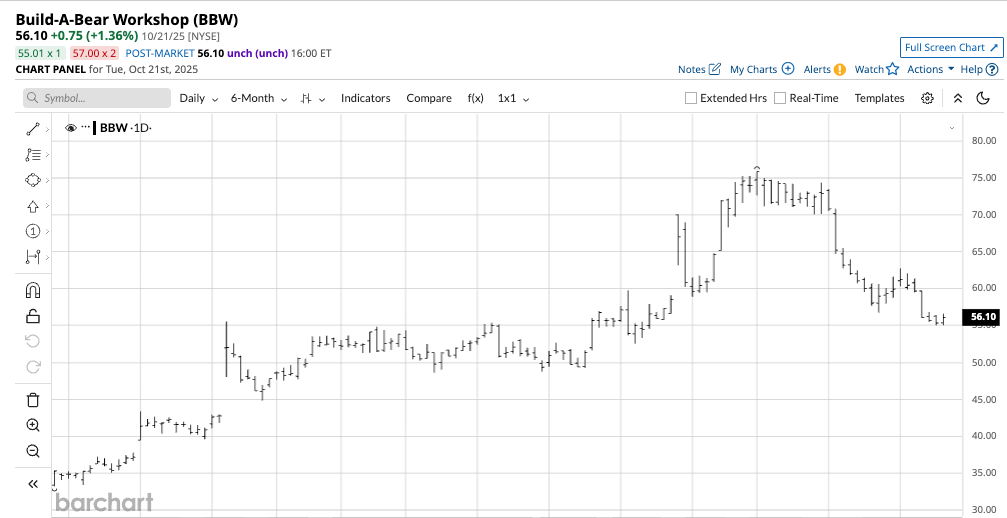
Task: Enable the magnet snap tool
Action: [32, 291]
